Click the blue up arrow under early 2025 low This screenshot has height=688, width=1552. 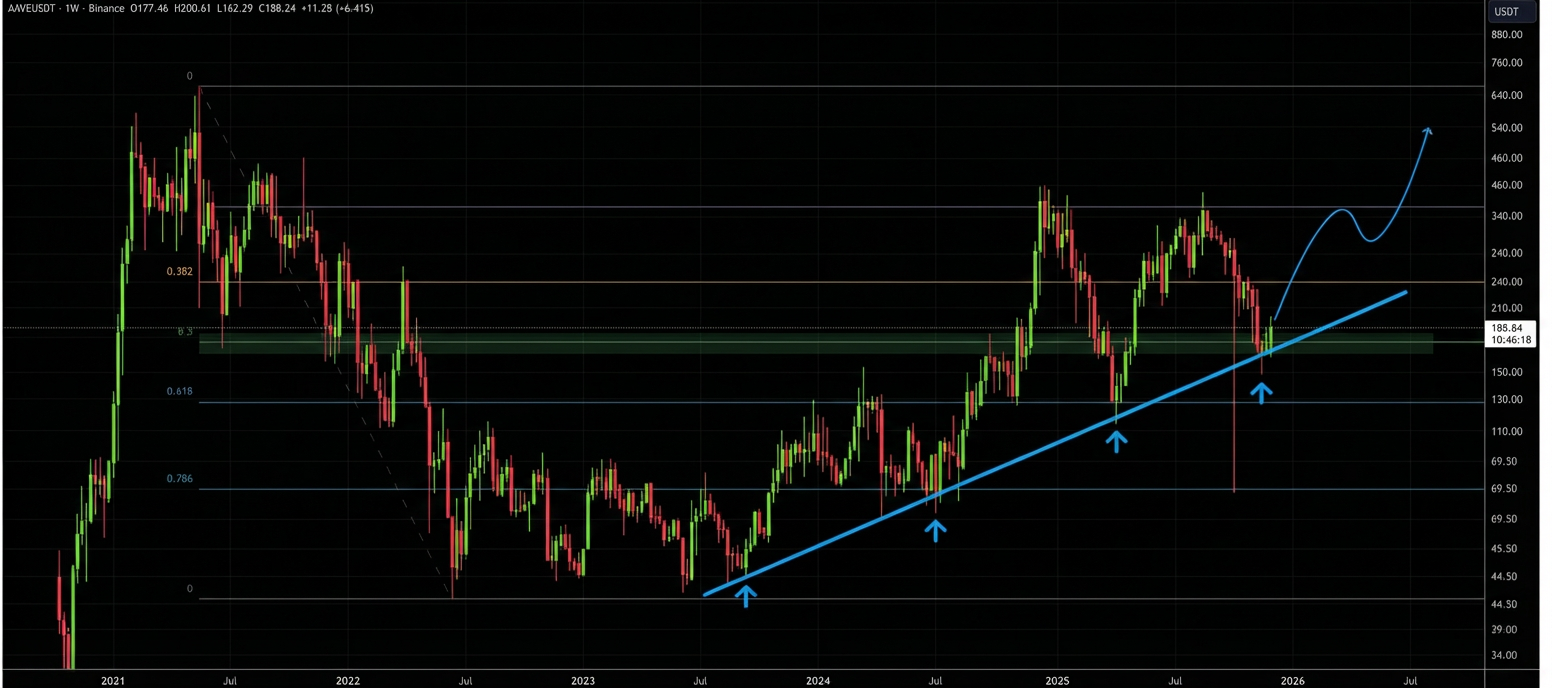[x=1116, y=440]
